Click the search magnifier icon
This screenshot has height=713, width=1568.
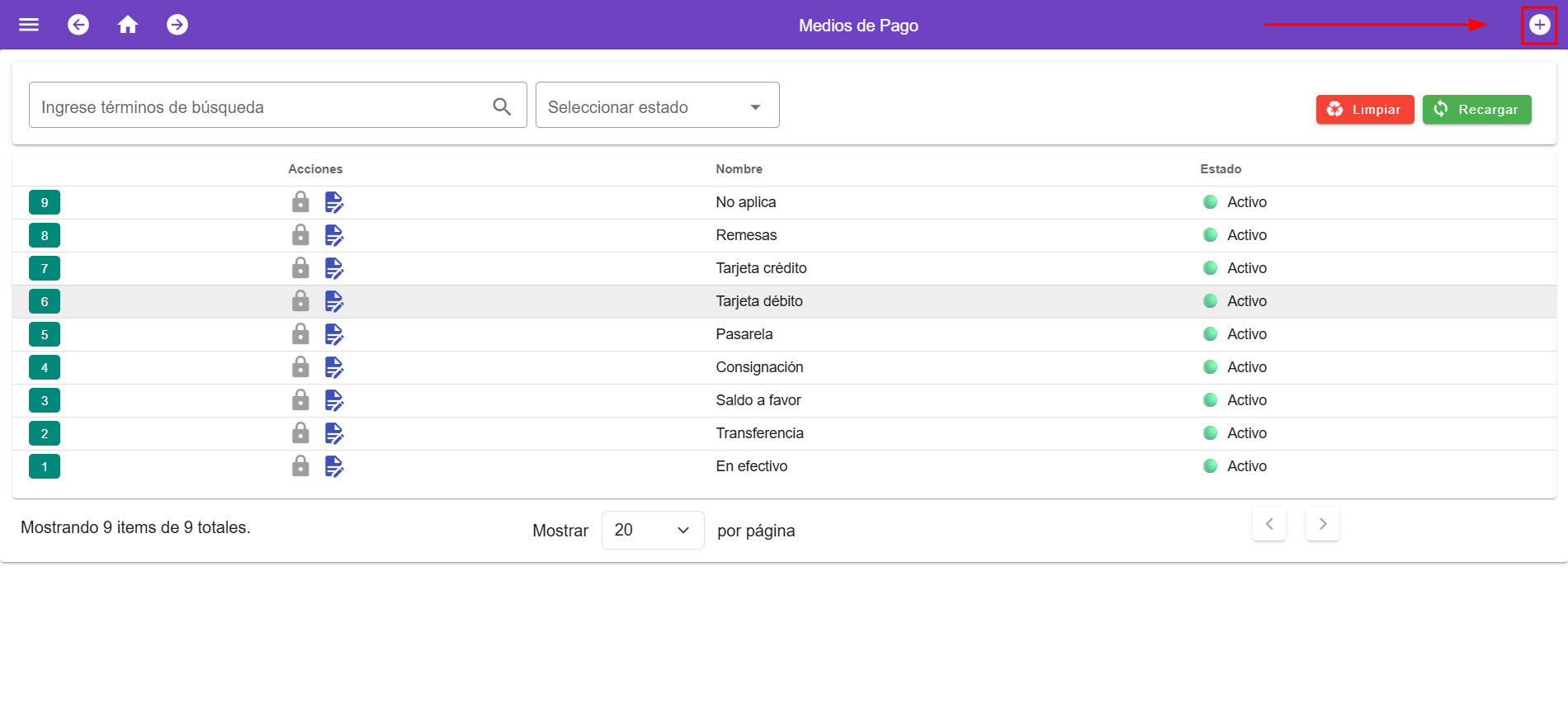502,106
